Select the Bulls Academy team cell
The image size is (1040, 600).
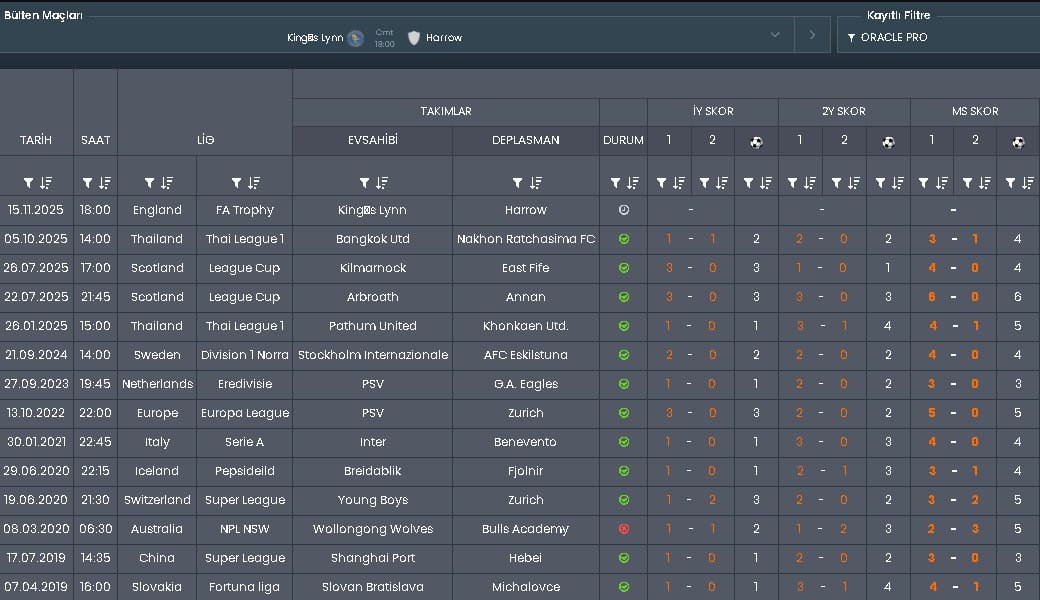[x=526, y=529]
